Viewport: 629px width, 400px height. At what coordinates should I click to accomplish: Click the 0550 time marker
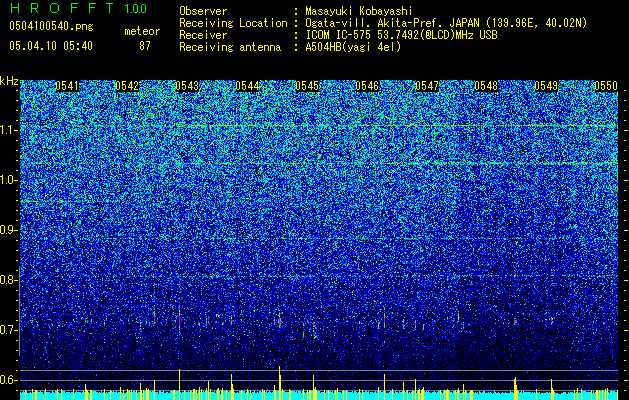(606, 86)
